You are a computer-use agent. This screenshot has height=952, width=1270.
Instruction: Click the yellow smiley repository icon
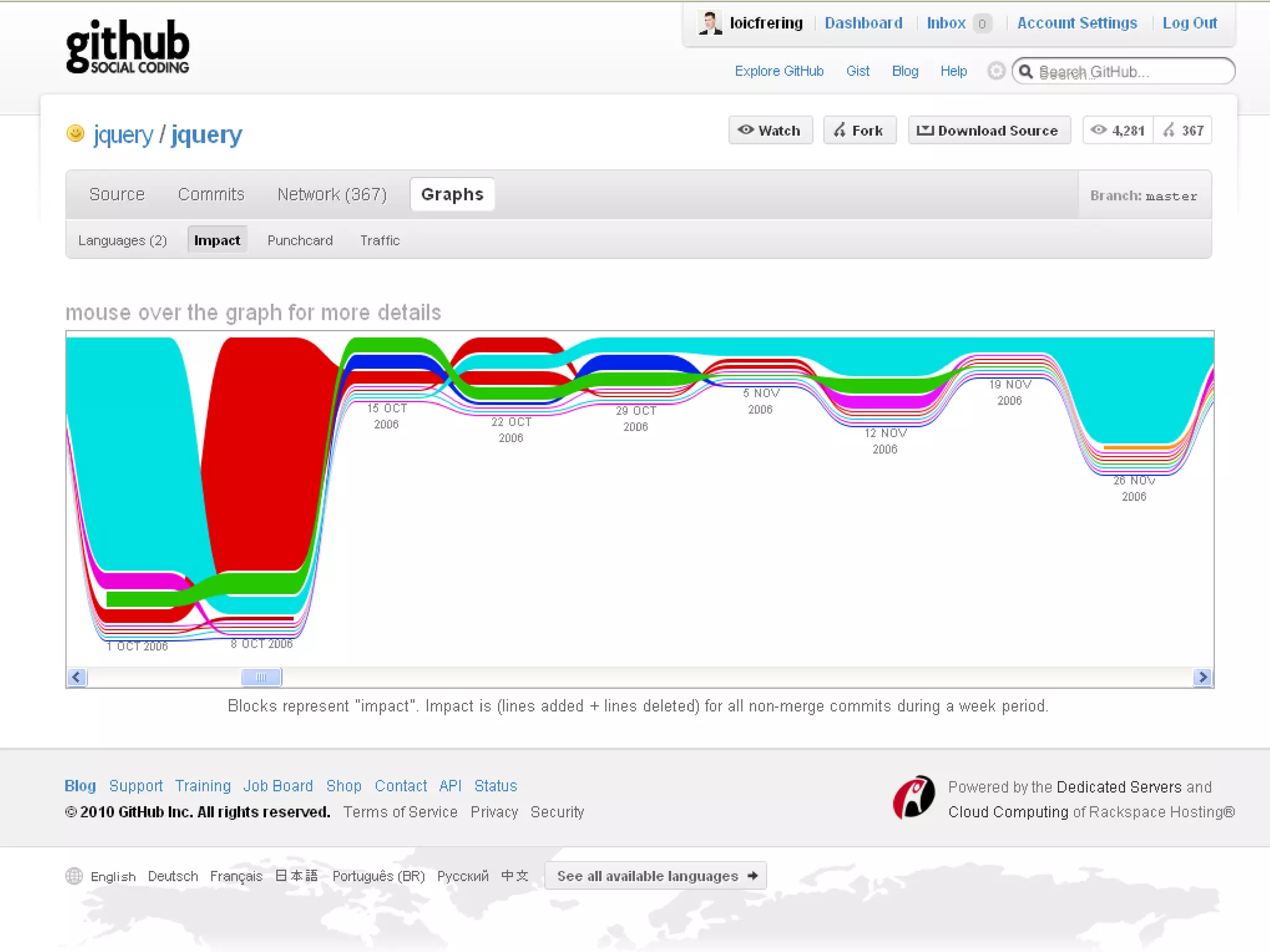[75, 133]
